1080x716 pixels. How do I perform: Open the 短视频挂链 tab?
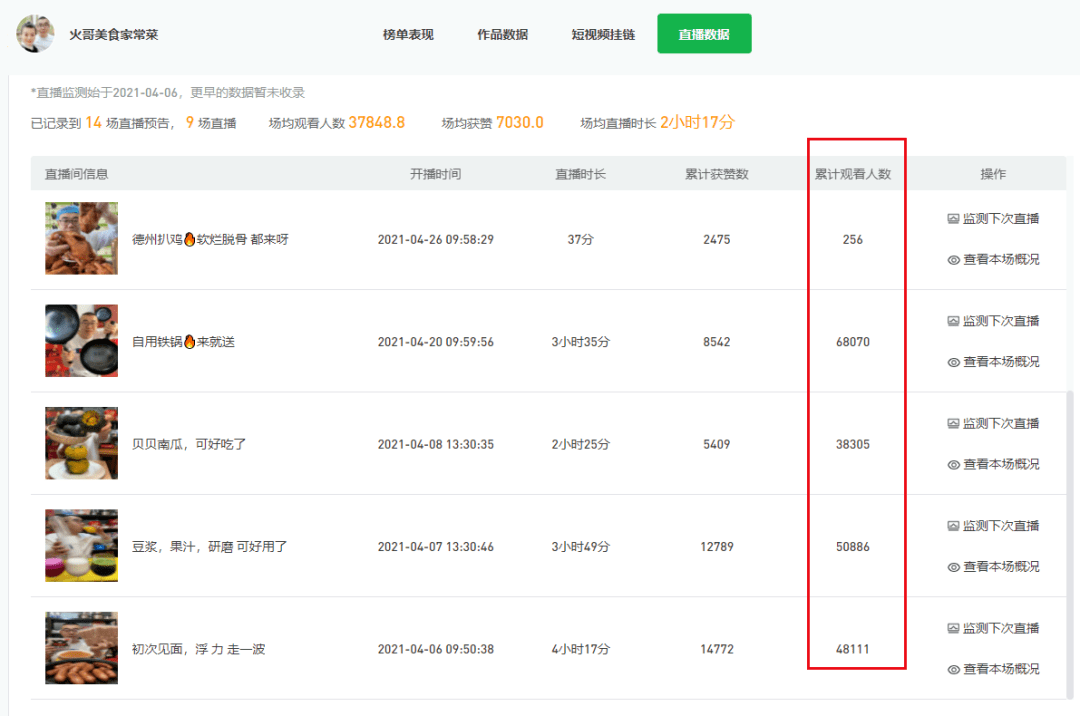click(x=603, y=34)
